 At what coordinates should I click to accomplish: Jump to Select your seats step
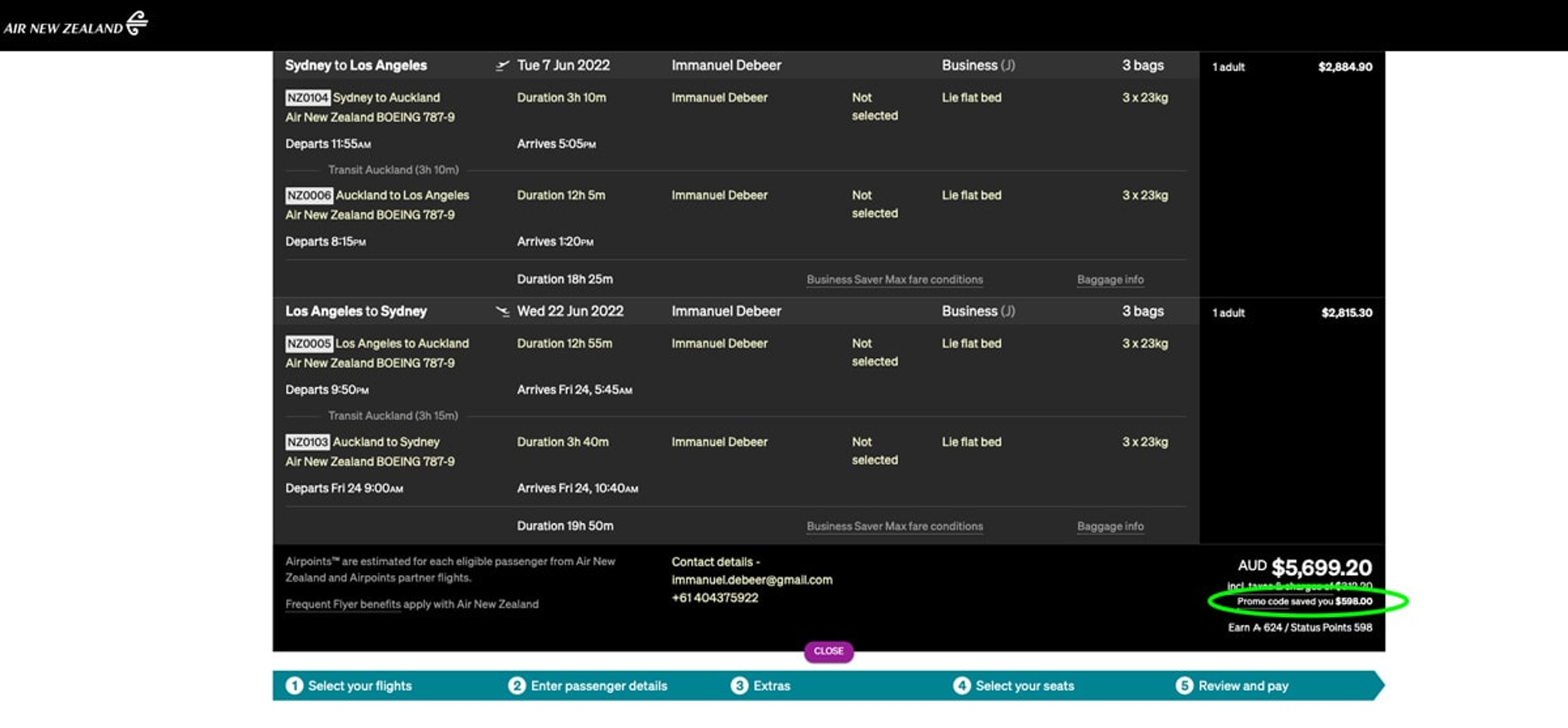tap(1025, 686)
